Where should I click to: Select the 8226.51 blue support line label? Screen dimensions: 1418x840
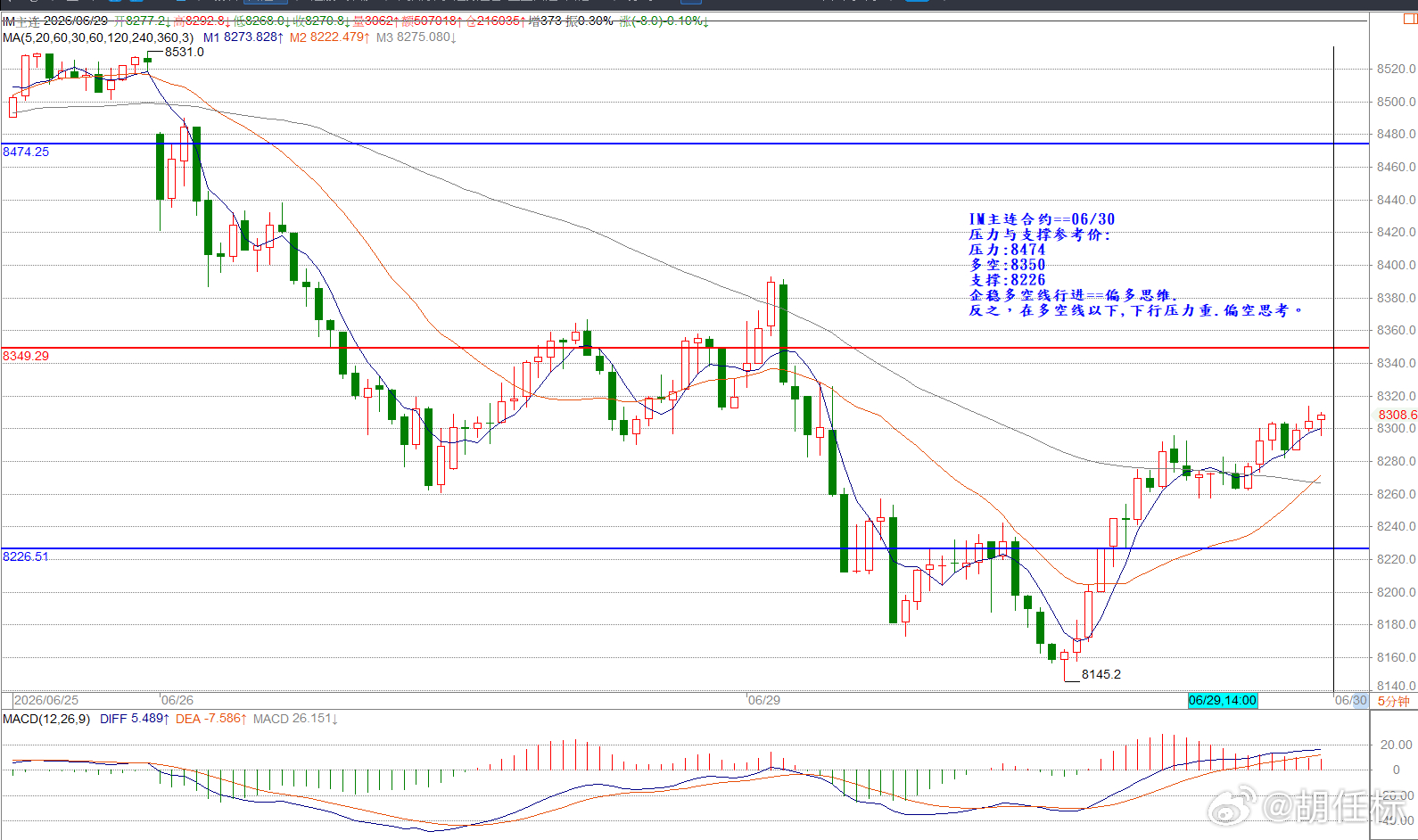click(x=26, y=556)
